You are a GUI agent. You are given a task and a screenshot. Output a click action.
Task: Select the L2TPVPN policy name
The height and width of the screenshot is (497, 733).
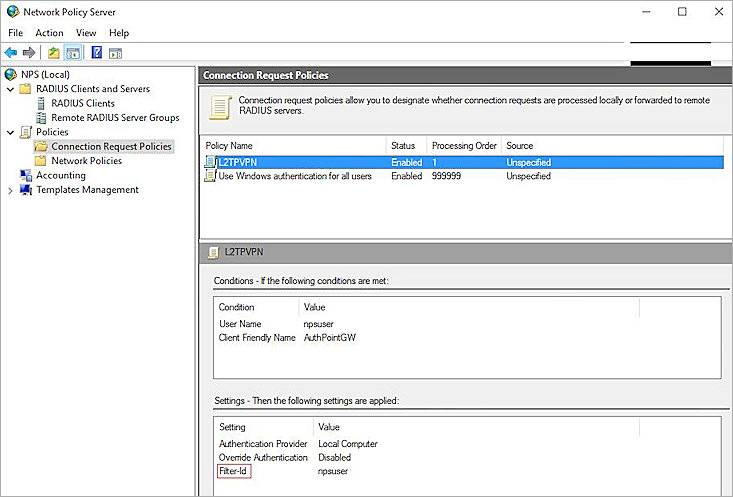[238, 162]
